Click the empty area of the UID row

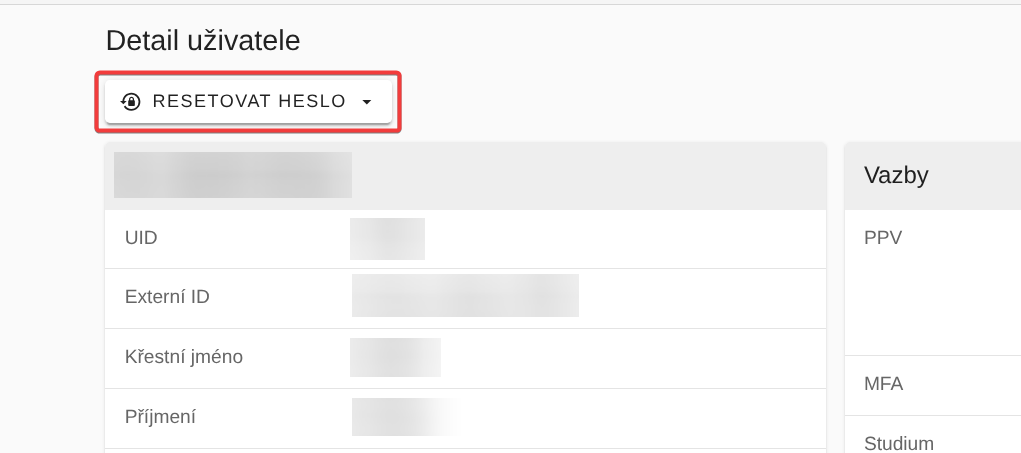(x=620, y=238)
